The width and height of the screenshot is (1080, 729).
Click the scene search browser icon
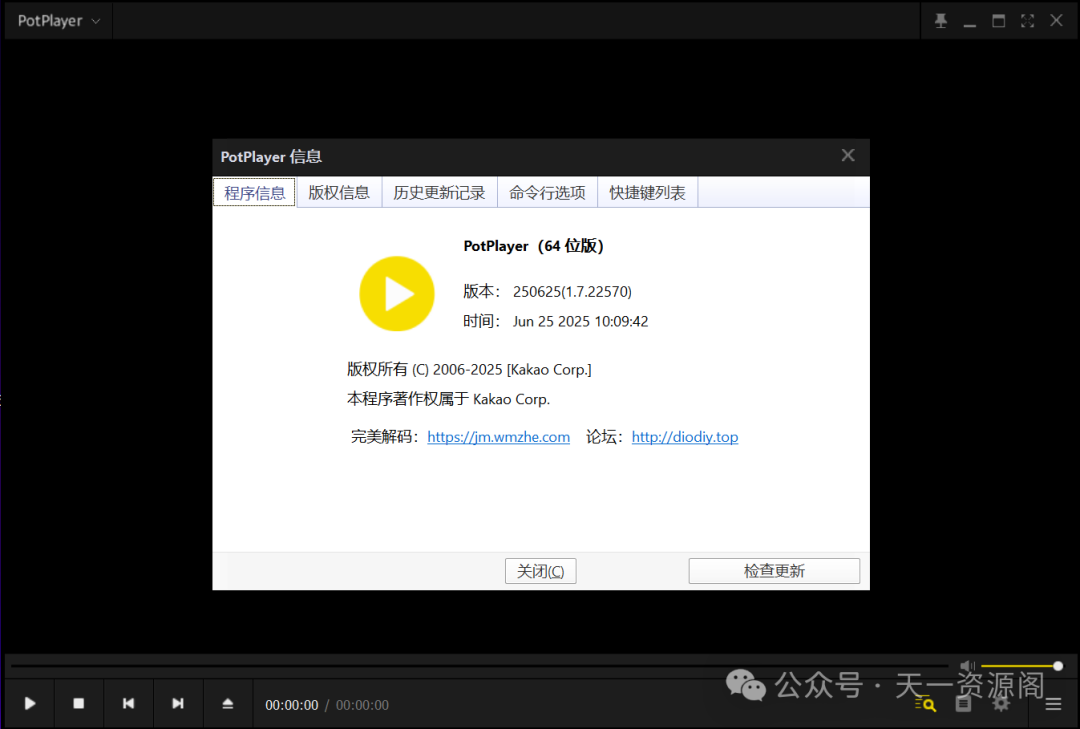[924, 703]
